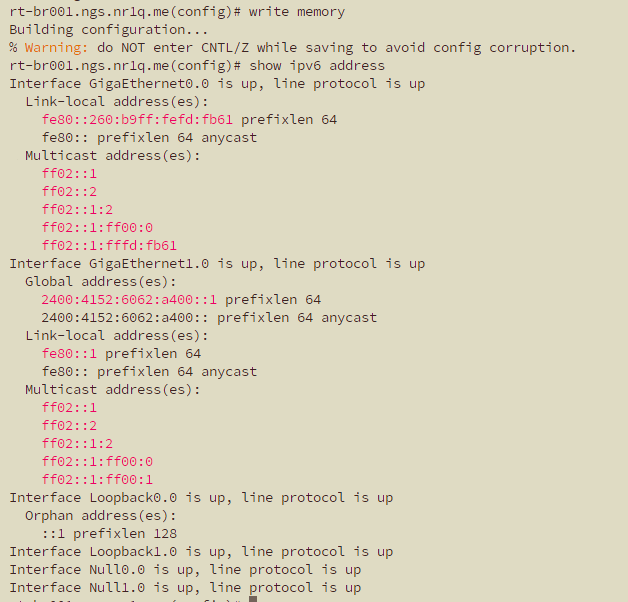Click the terminal cursor block at the prompt
Image resolution: width=628 pixels, height=602 pixels.
(x=253, y=599)
